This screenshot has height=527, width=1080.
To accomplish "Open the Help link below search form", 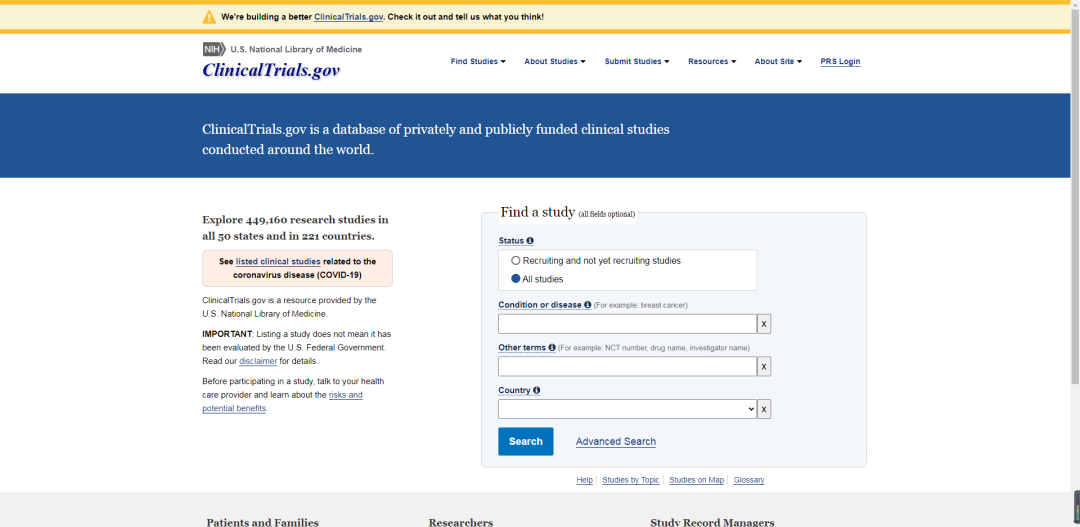I will (x=584, y=480).
